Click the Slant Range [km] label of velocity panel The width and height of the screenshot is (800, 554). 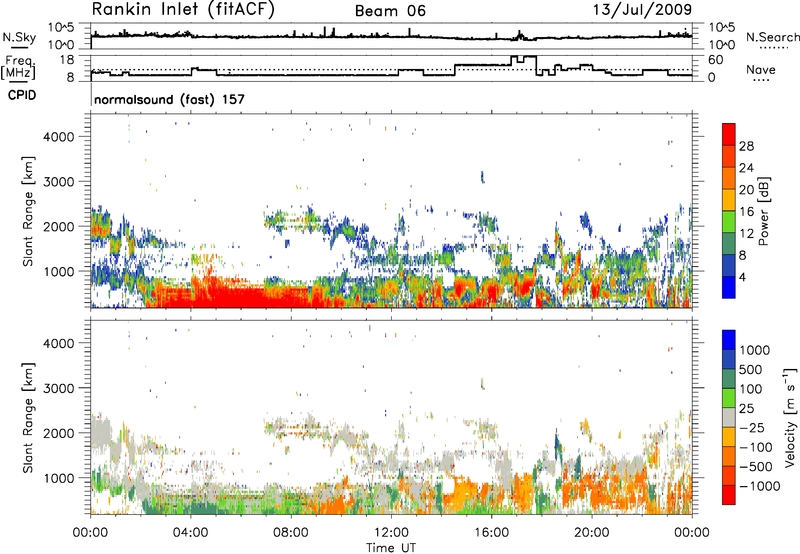28,418
